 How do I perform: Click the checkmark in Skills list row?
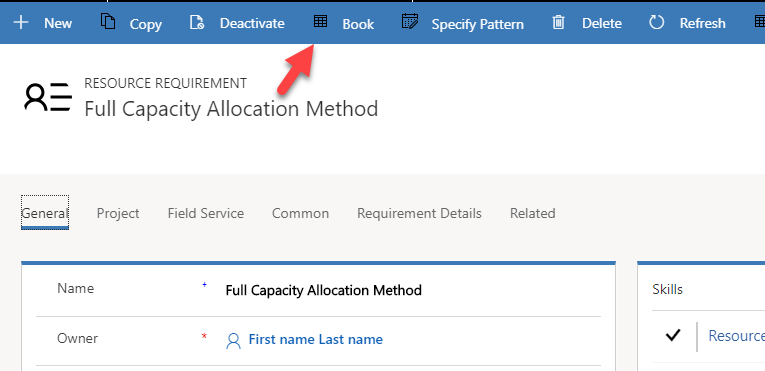point(673,335)
